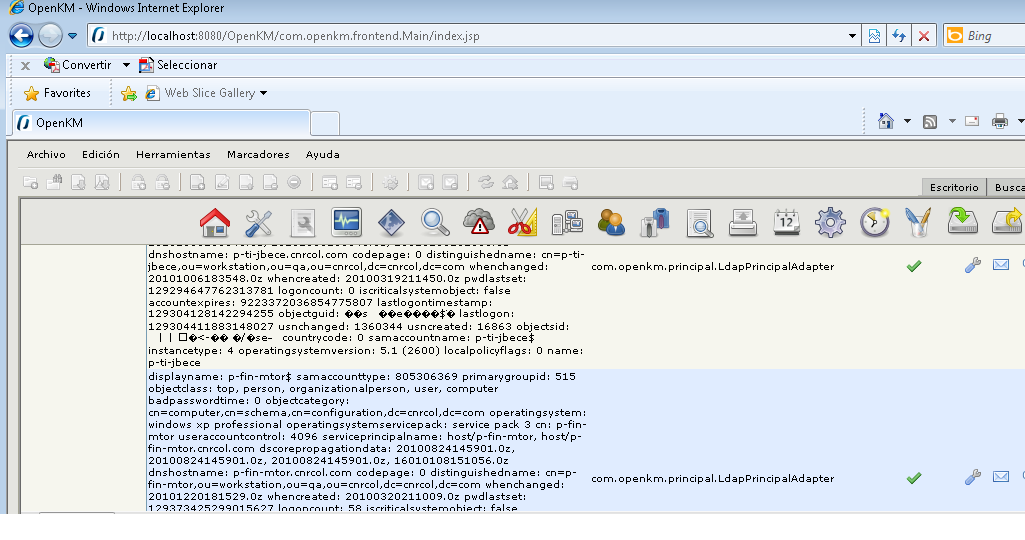
Task: Open the shirts and ties roles icon
Action: (655, 223)
